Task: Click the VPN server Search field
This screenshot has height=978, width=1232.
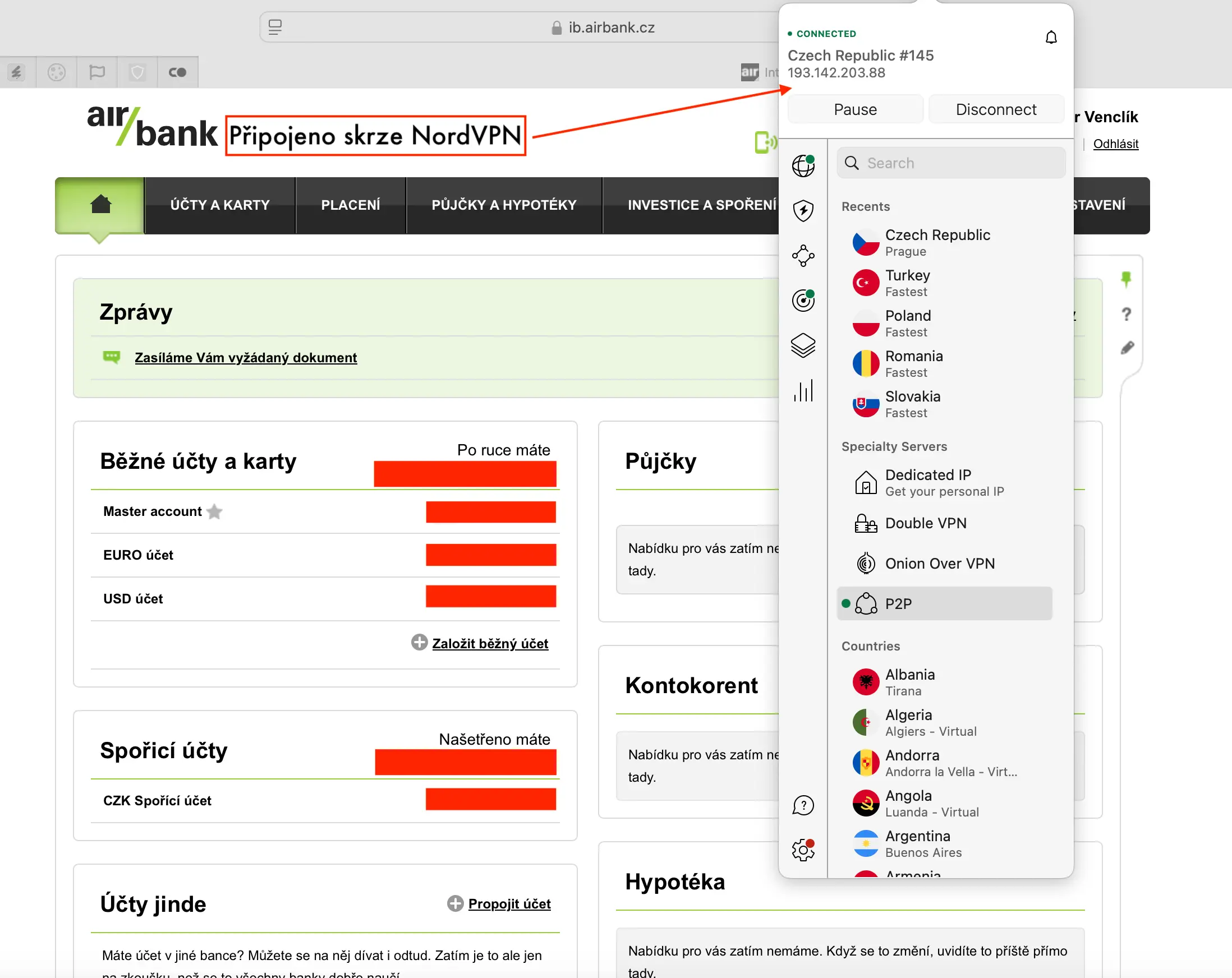Action: [960, 163]
